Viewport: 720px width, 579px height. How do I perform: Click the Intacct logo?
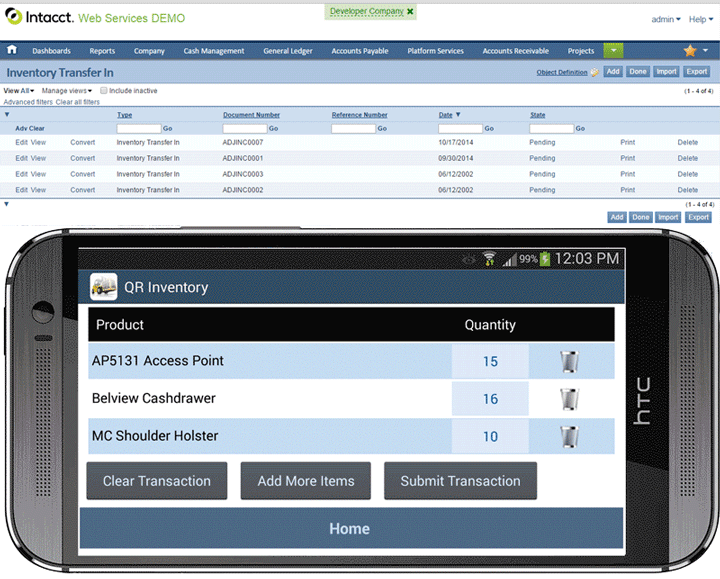point(39,17)
